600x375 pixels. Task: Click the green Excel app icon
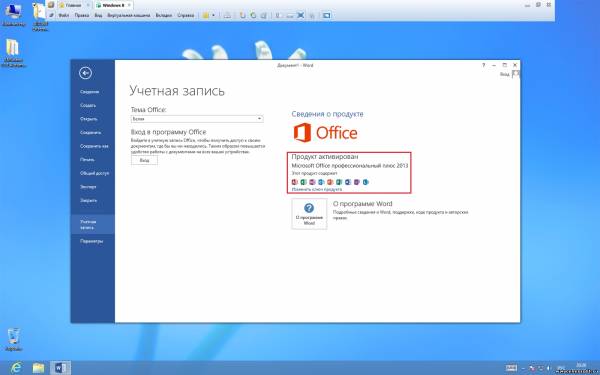(303, 182)
